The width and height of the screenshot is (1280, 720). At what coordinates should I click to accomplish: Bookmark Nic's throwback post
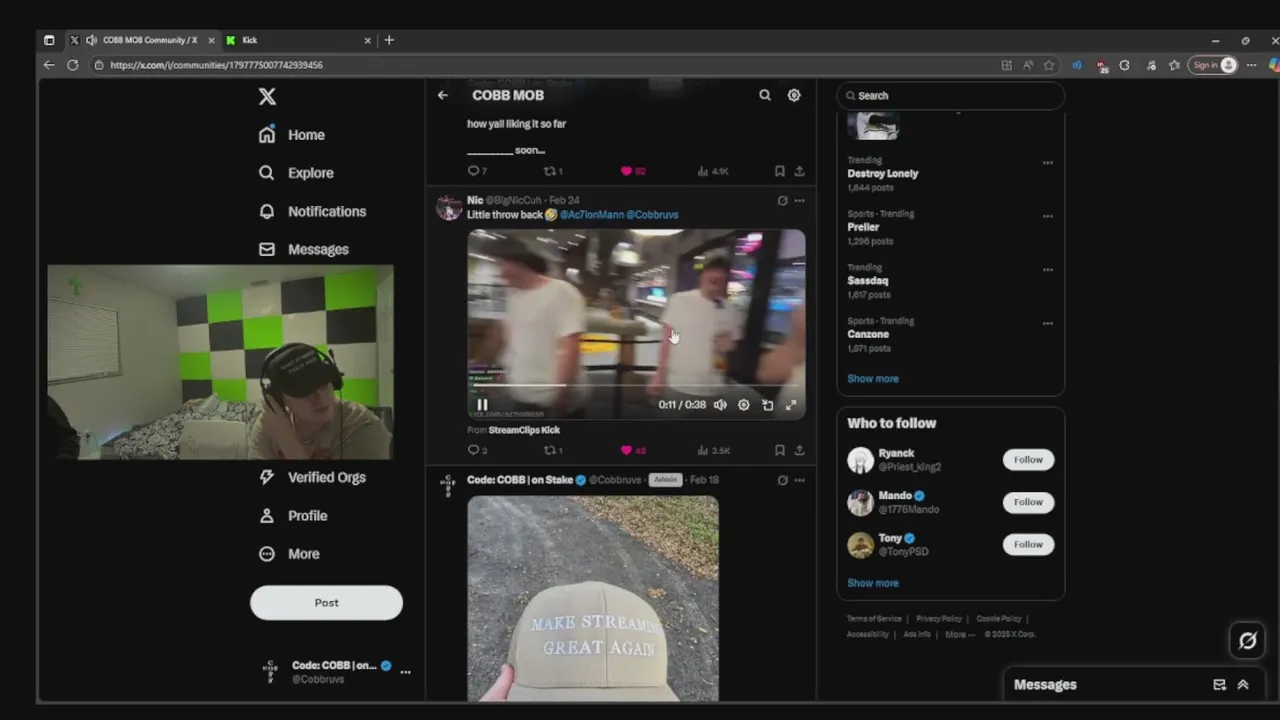(x=779, y=450)
